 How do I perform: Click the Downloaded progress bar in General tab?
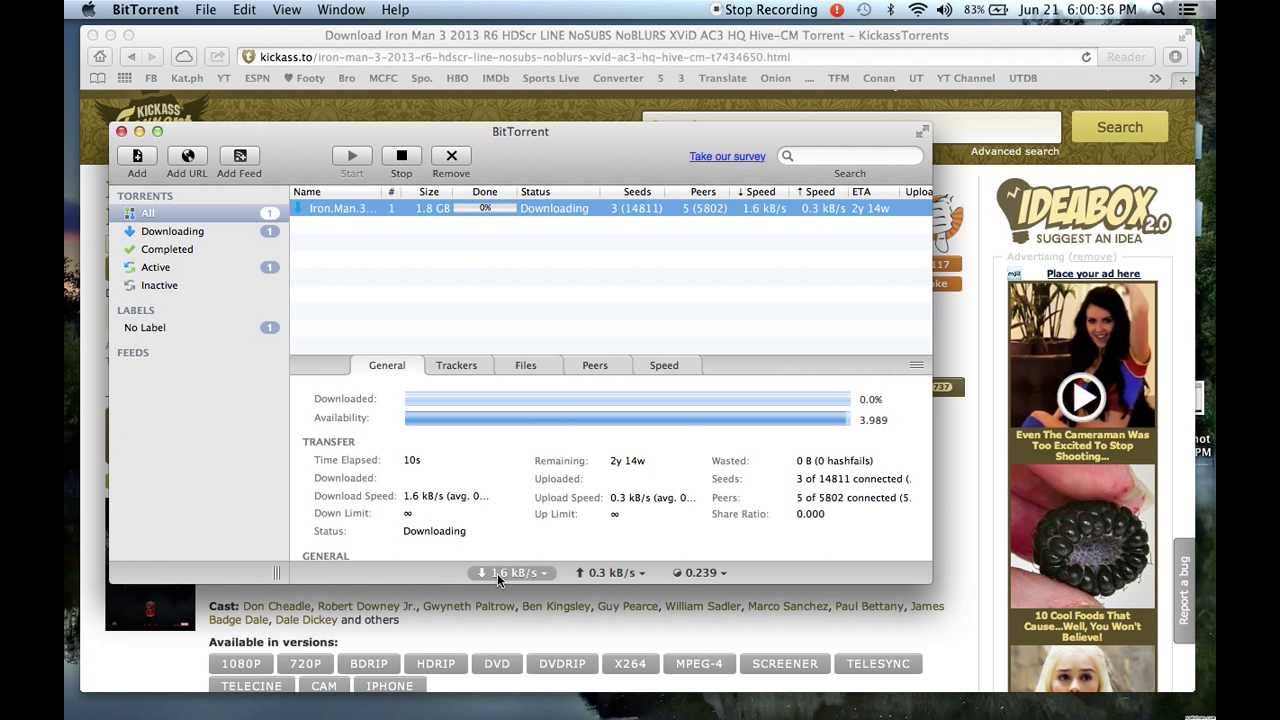627,399
